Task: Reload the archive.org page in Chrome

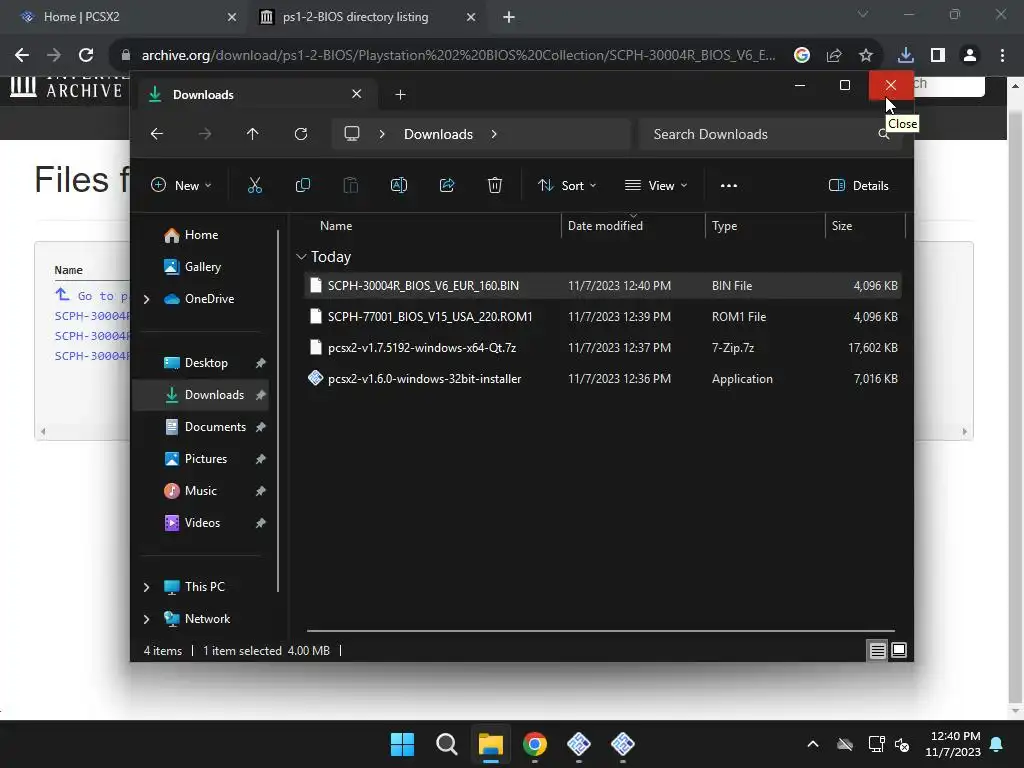Action: tap(86, 56)
